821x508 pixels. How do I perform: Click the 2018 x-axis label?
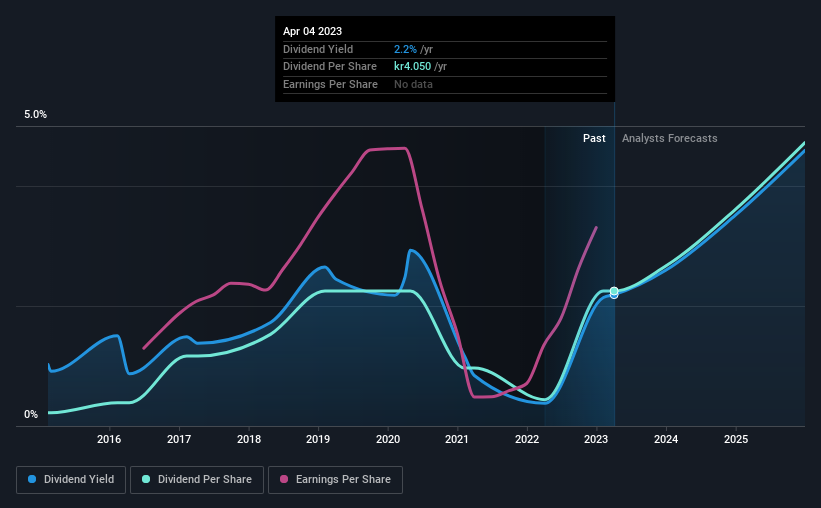tap(249, 439)
